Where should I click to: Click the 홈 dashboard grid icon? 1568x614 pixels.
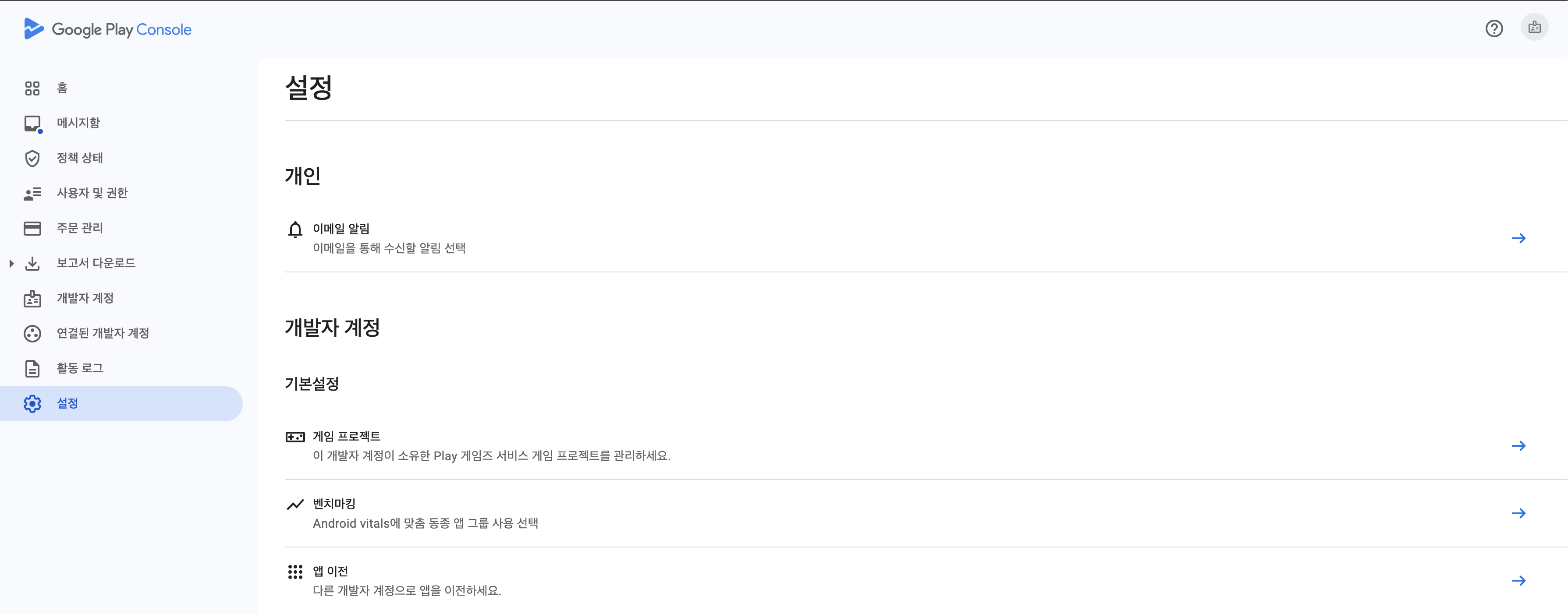pos(32,88)
